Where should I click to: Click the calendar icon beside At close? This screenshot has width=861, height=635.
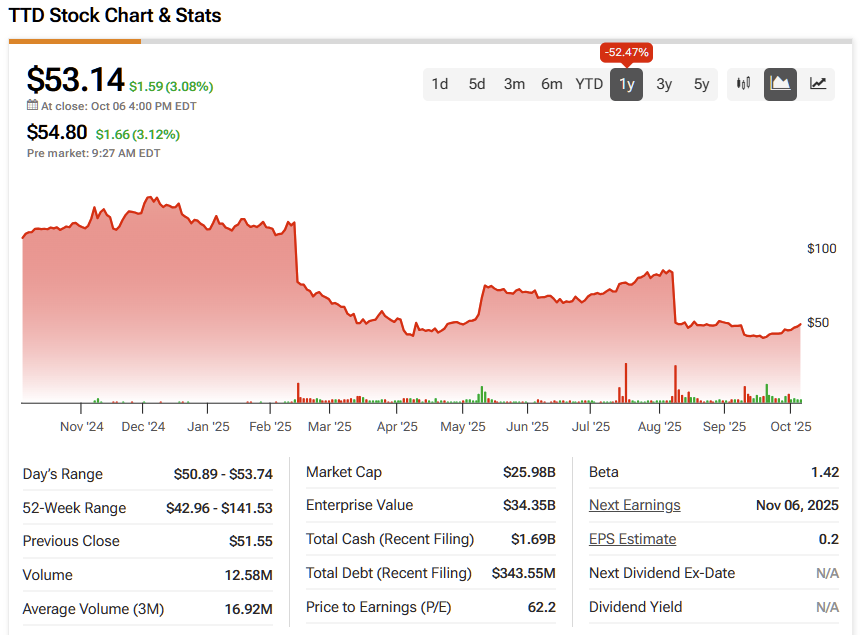click(x=32, y=105)
